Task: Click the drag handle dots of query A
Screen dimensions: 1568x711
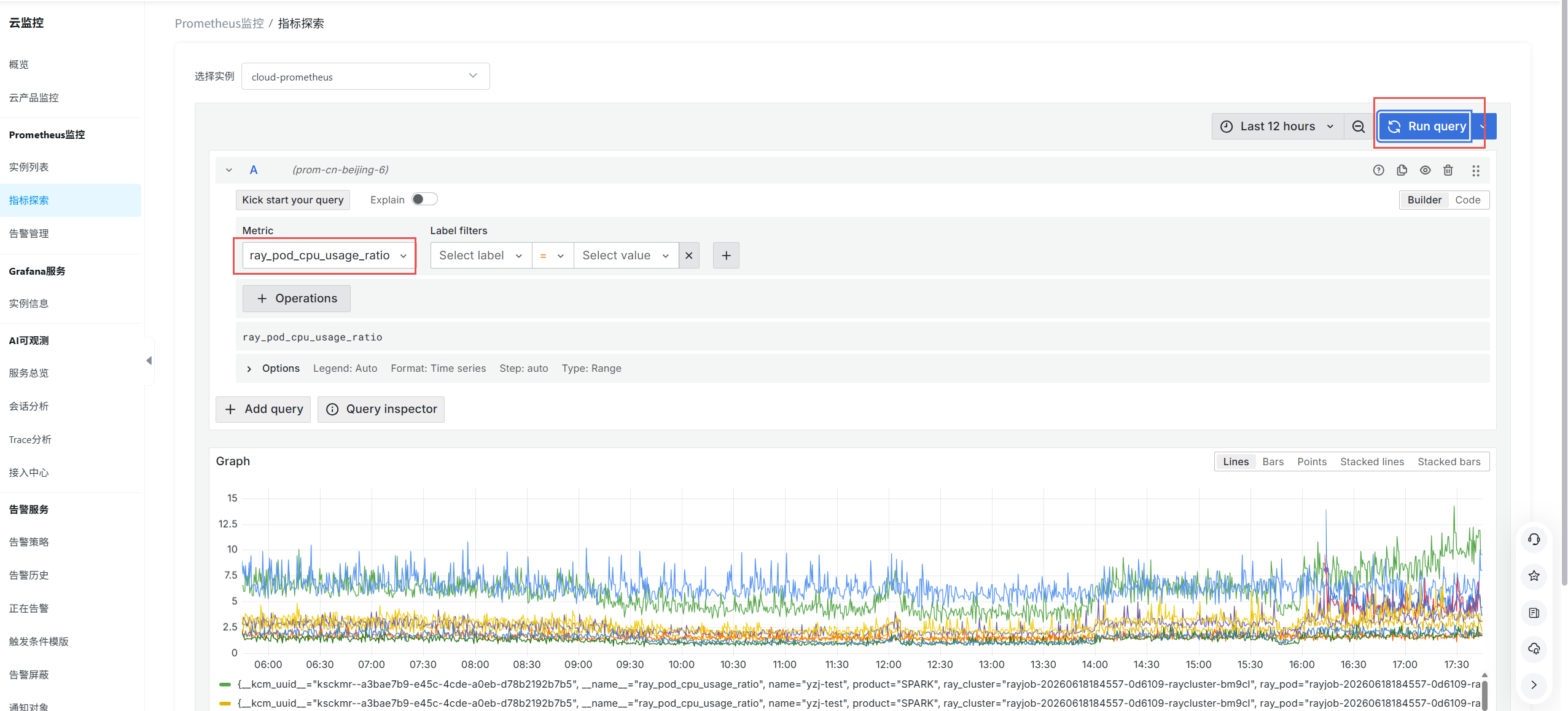Action: pyautogui.click(x=1475, y=171)
